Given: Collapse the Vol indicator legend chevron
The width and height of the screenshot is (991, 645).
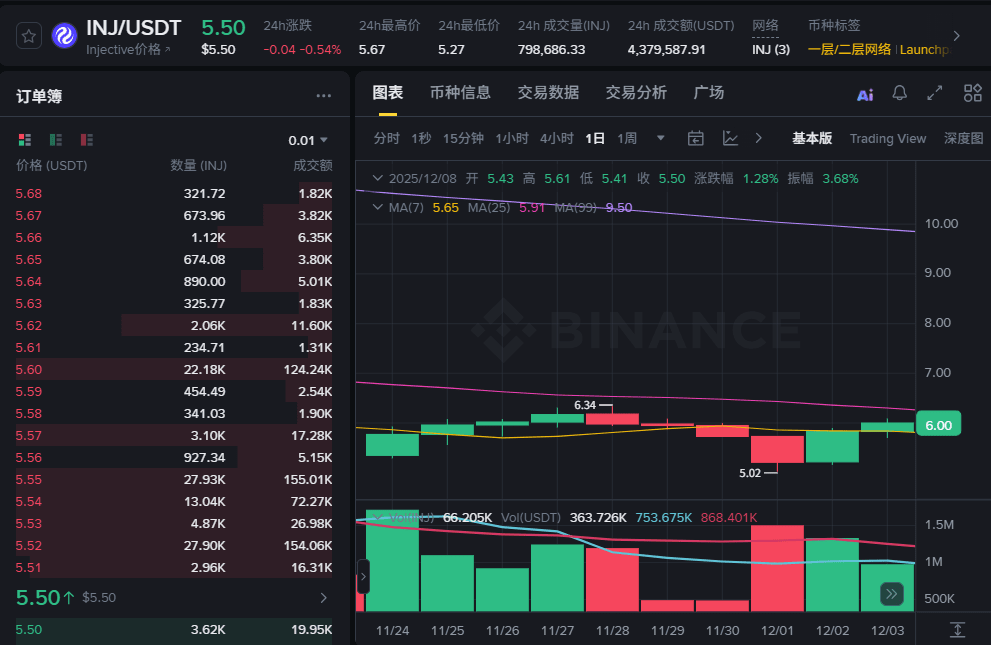Looking at the screenshot, I should pos(377,517).
